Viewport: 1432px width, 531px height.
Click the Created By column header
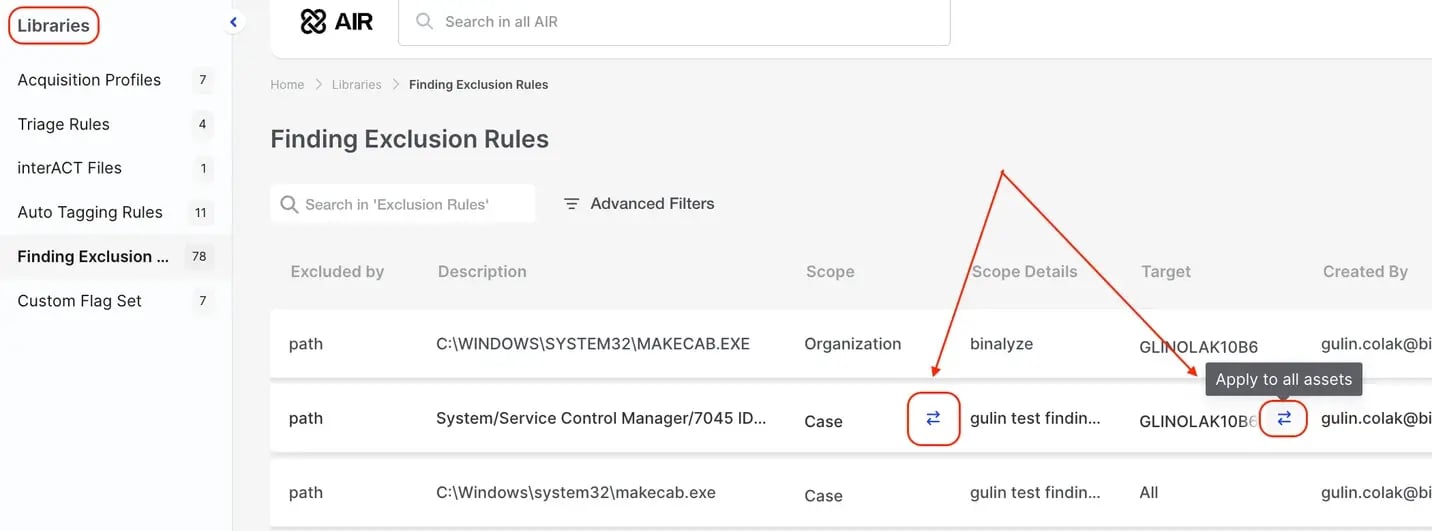(1365, 272)
